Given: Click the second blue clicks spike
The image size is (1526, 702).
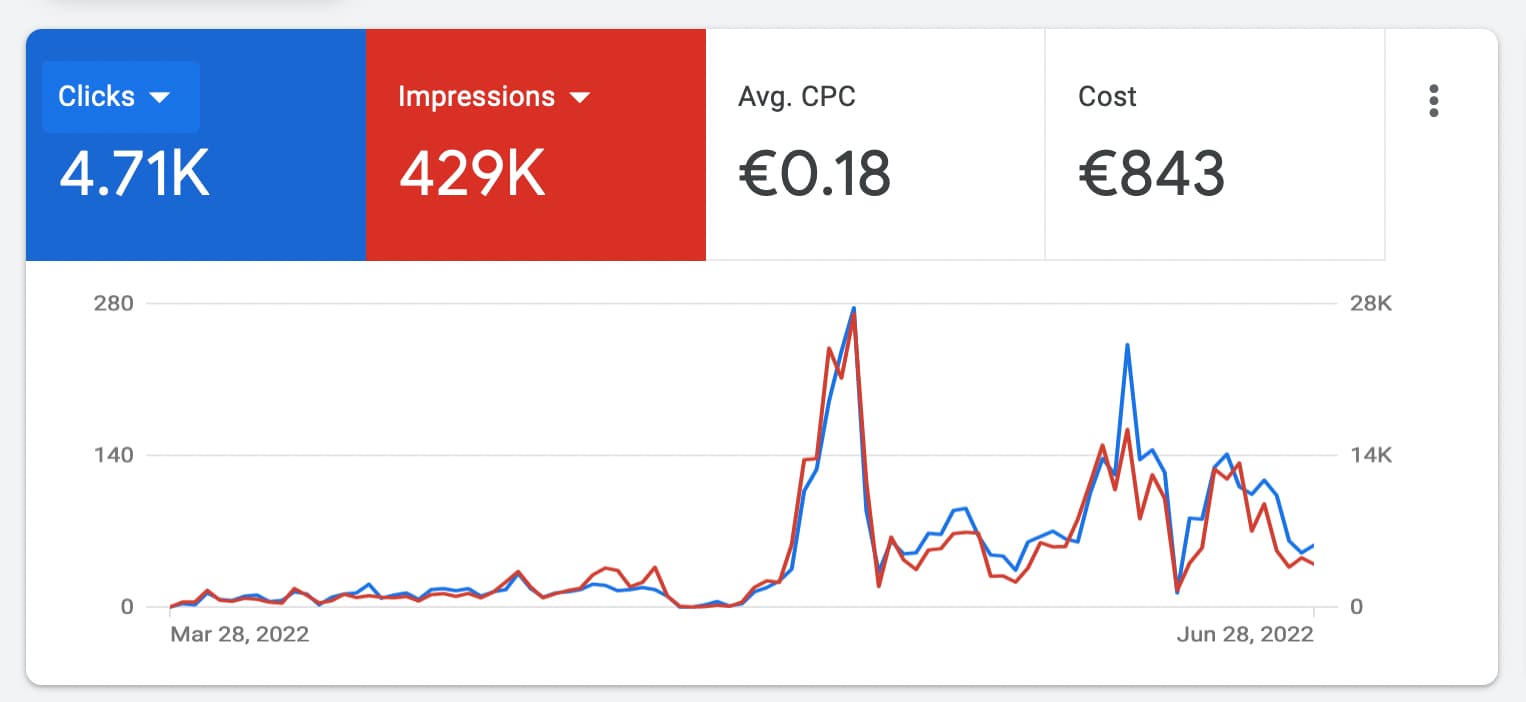Looking at the screenshot, I should (x=1127, y=345).
